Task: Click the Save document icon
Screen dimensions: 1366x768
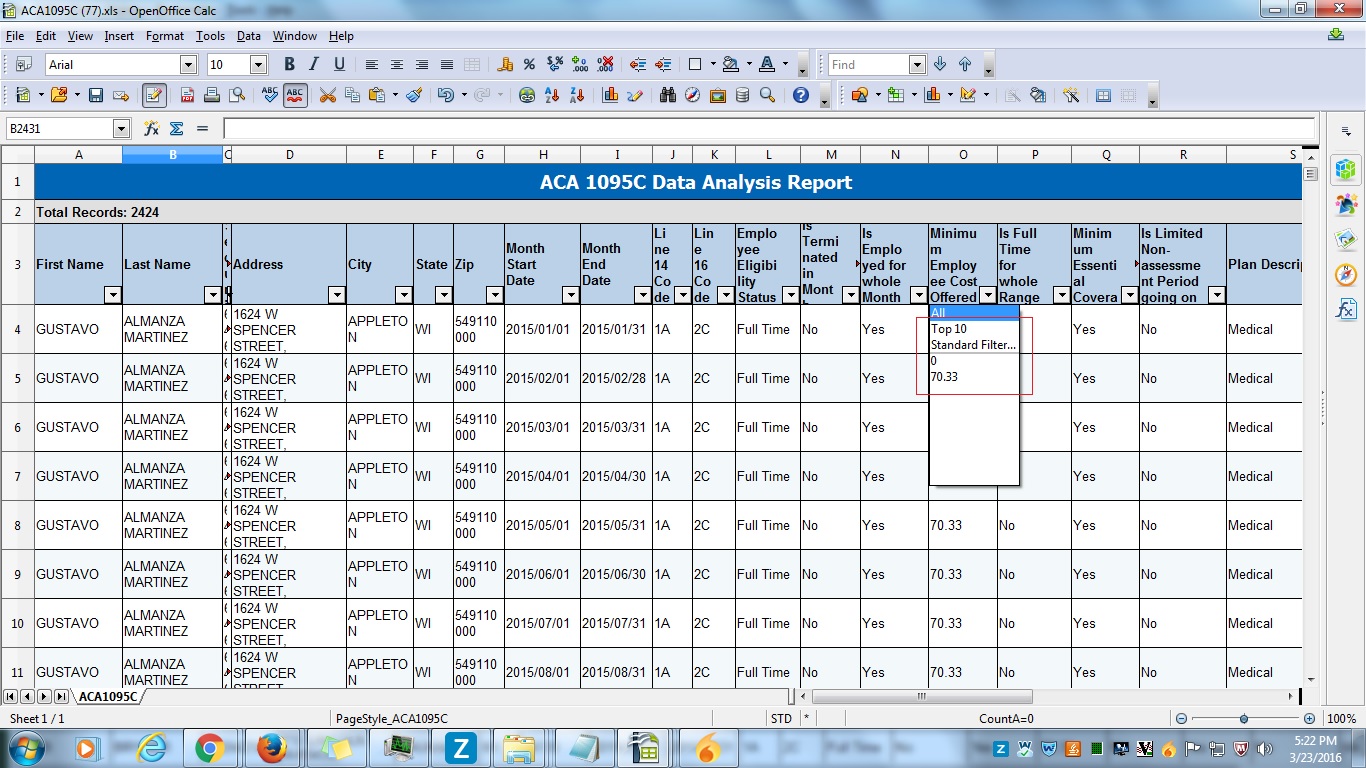Action: (x=96, y=95)
